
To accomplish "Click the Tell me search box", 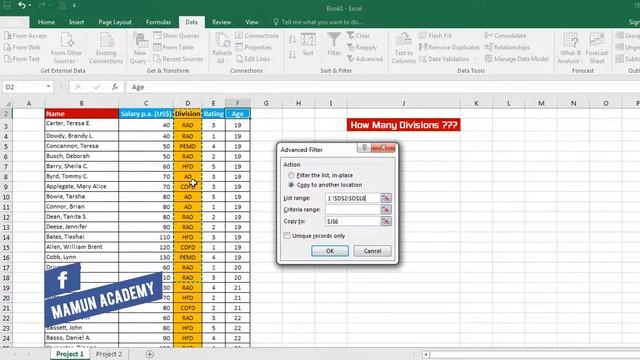I will pos(318,22).
